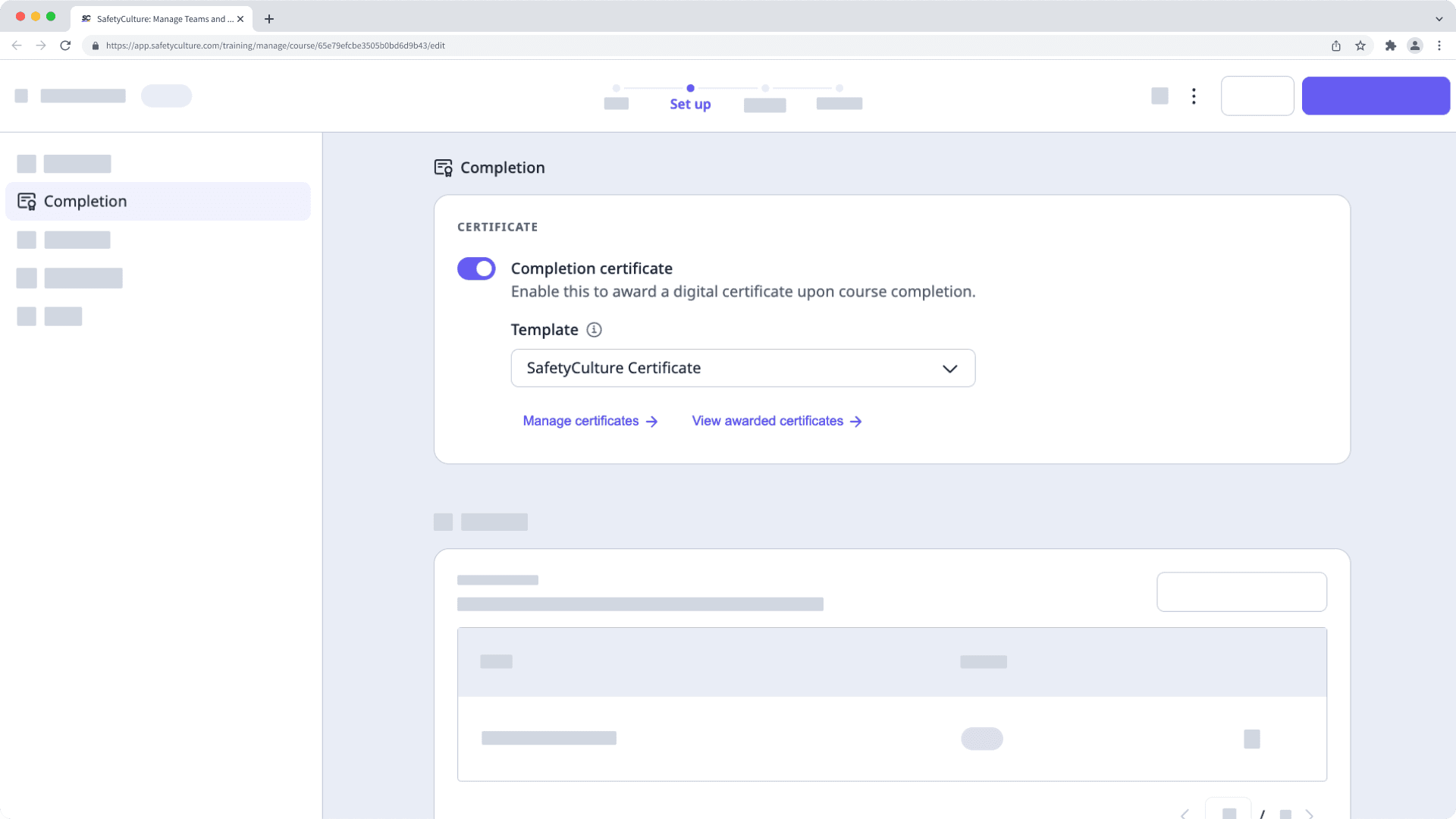This screenshot has width=1456, height=819.
Task: Click the bookmark star icon
Action: [1359, 45]
